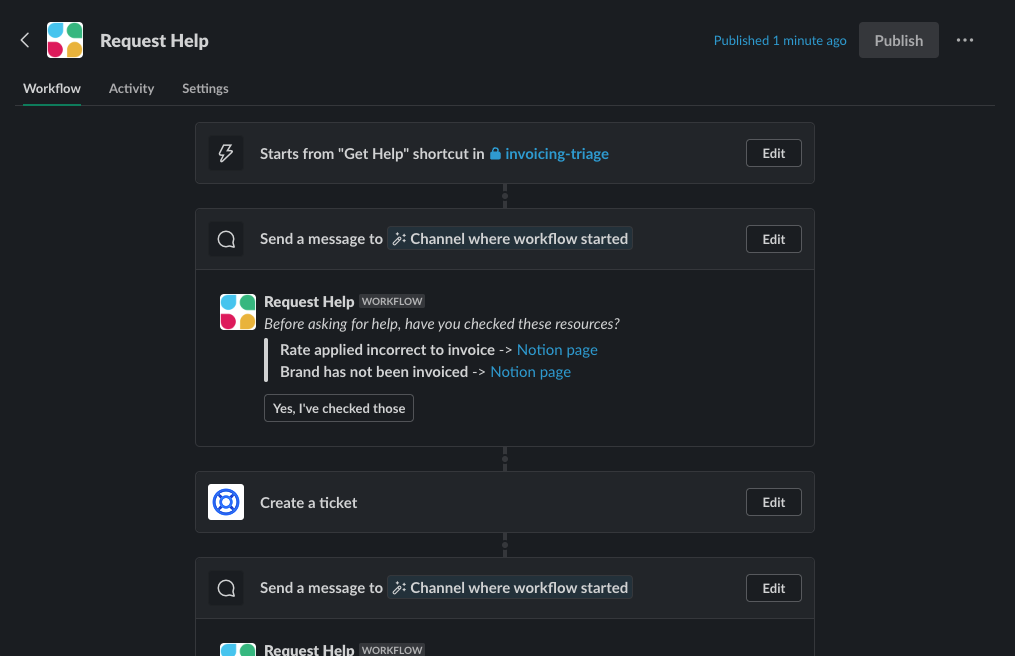
Task: Click the lightning bolt trigger icon
Action: 226,153
